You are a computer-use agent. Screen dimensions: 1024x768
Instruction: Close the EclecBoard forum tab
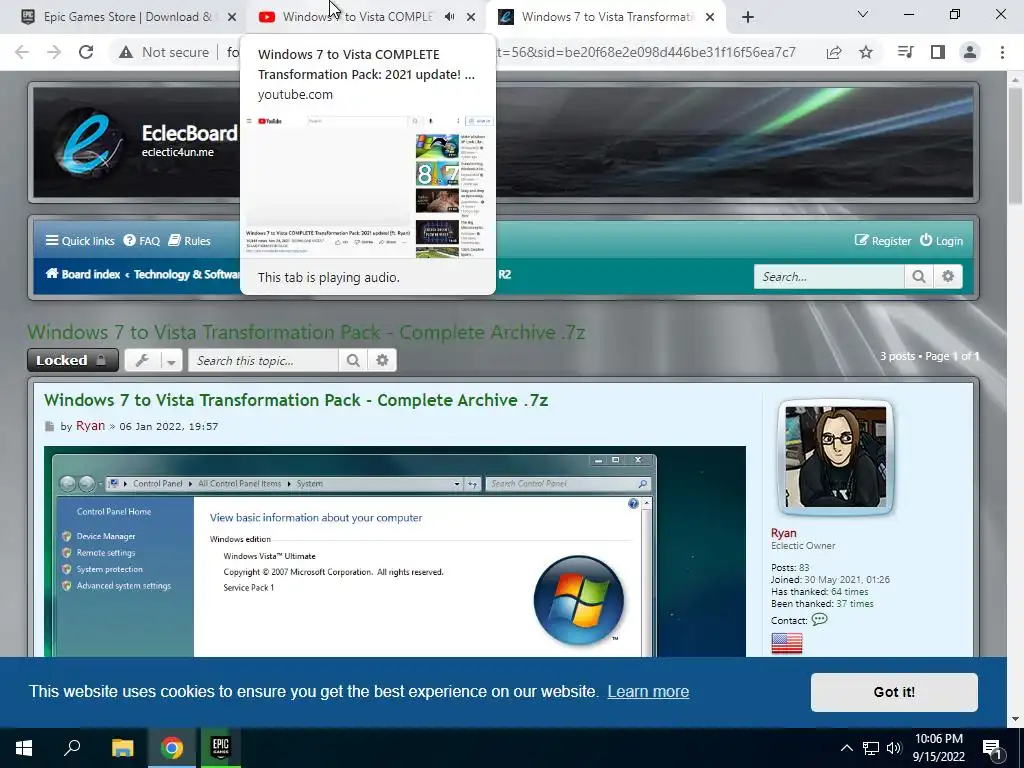(x=711, y=18)
